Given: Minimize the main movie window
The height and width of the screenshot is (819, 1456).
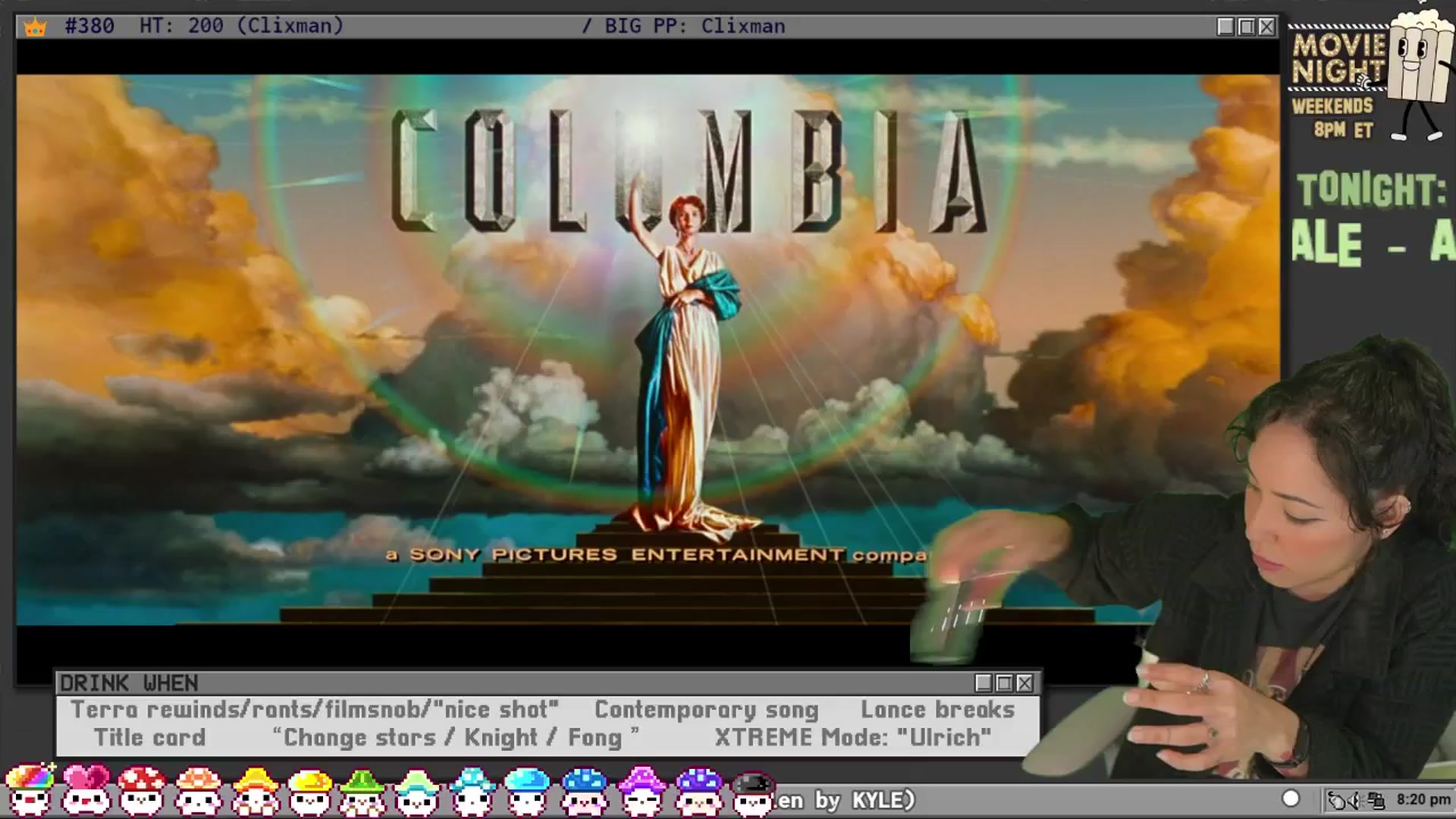Looking at the screenshot, I should 1225,27.
